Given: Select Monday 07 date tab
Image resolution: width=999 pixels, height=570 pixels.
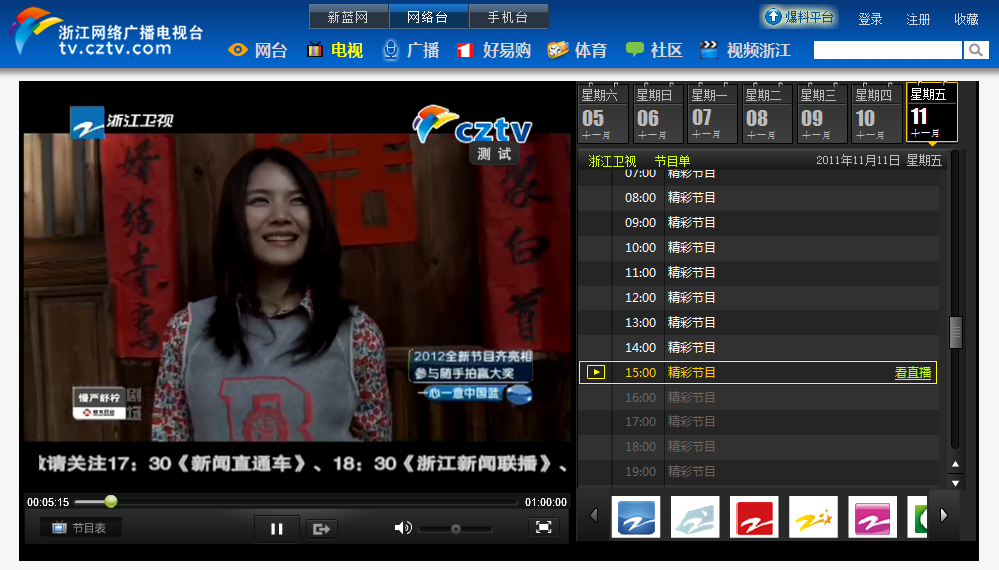Looking at the screenshot, I should (712, 113).
